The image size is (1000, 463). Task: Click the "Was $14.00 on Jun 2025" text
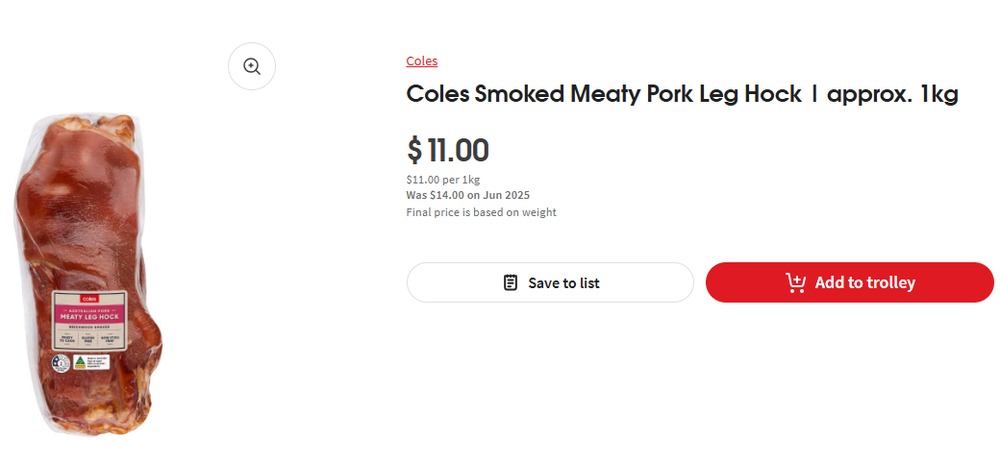point(467,195)
